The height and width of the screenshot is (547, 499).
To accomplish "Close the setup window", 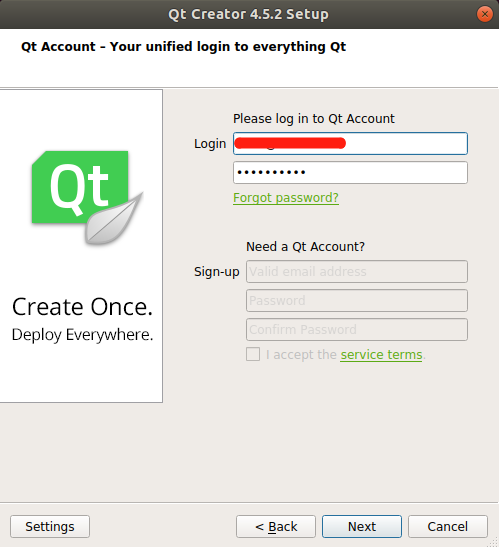I will [485, 14].
